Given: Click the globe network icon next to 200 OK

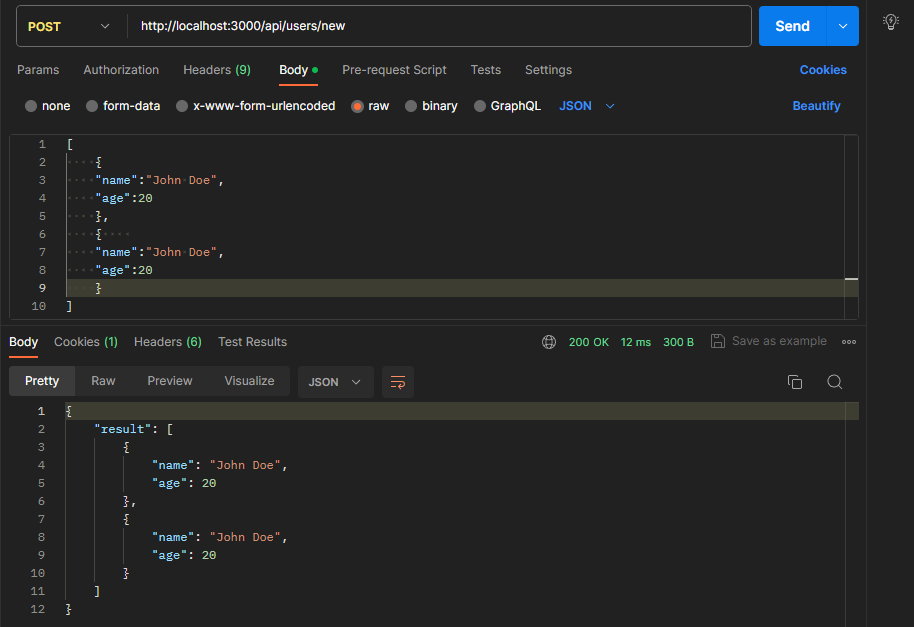Looking at the screenshot, I should 549,342.
